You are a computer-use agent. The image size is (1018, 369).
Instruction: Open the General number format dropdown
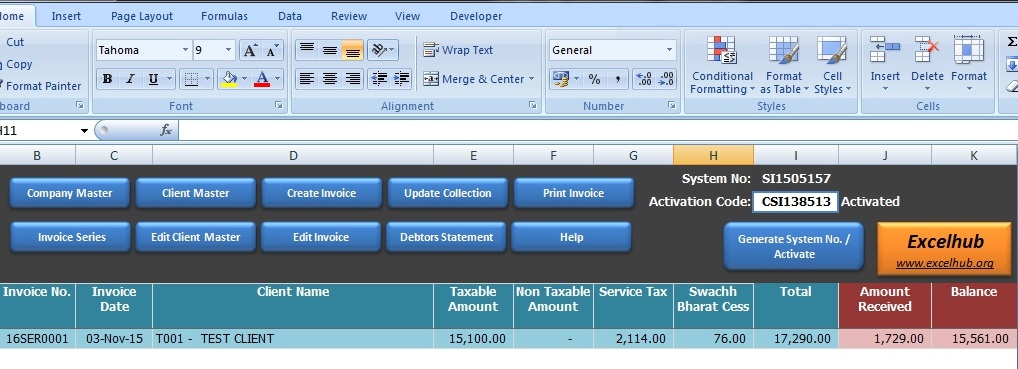click(x=669, y=50)
